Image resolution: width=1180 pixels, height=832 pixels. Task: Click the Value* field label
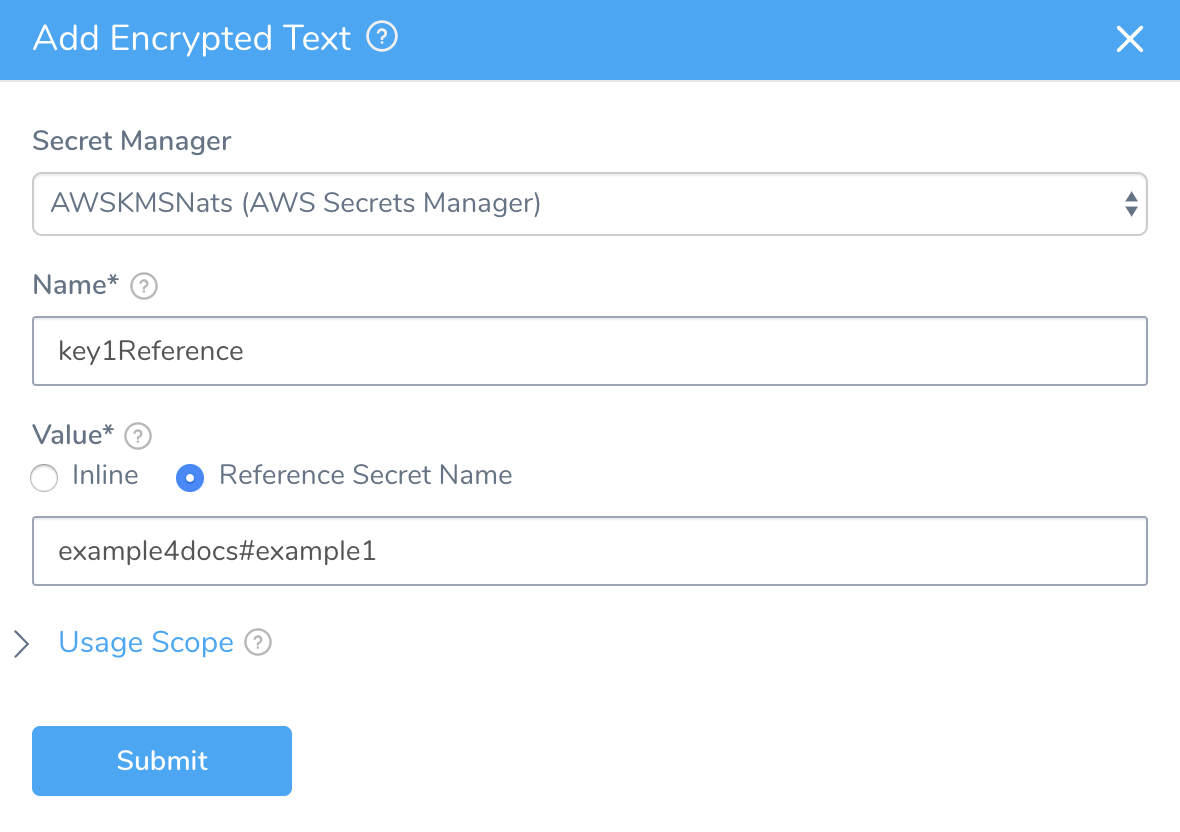pyautogui.click(x=73, y=435)
